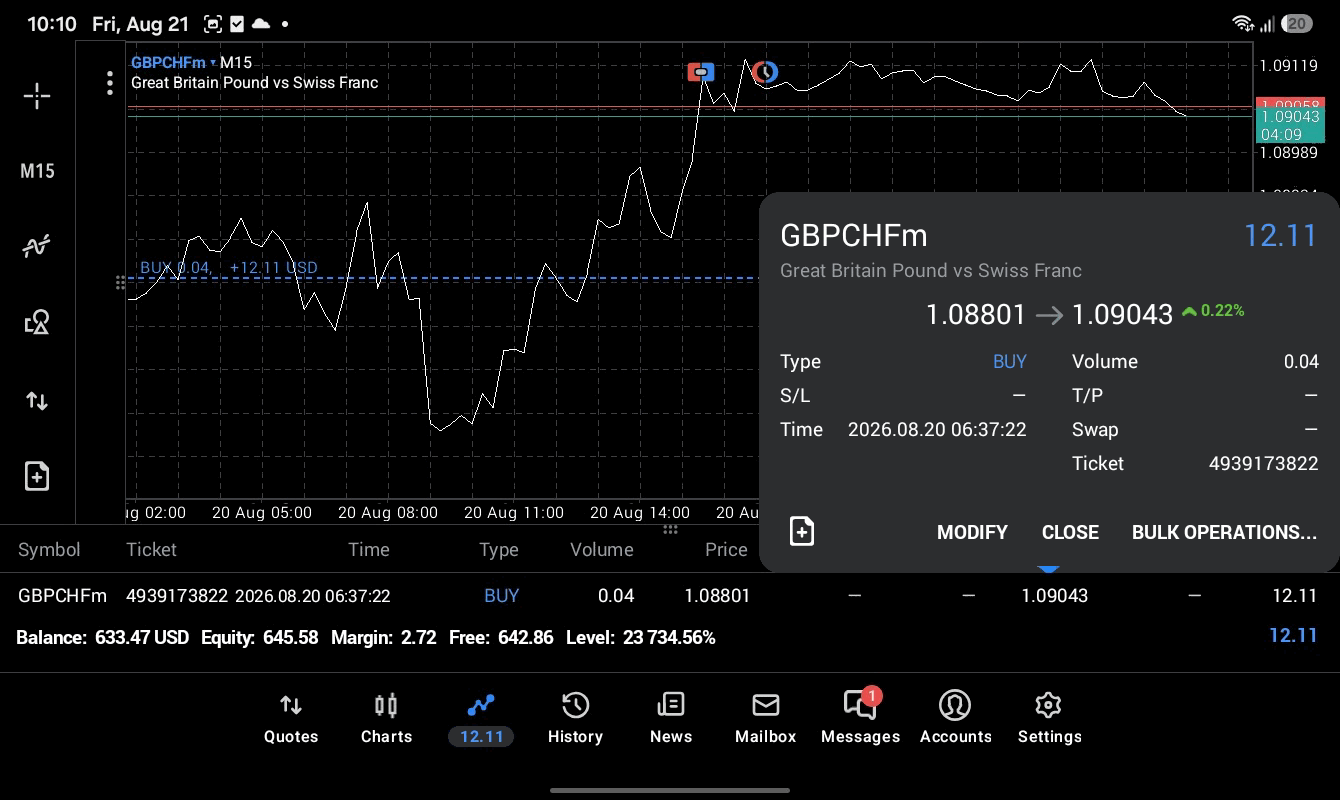Open the Settings tab
Screen dimensions: 1340x800
pyautogui.click(x=1049, y=719)
